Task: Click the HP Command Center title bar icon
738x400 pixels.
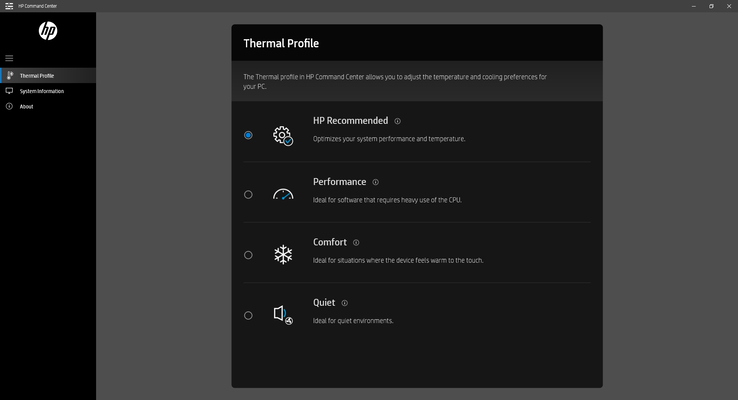Action: click(9, 5)
